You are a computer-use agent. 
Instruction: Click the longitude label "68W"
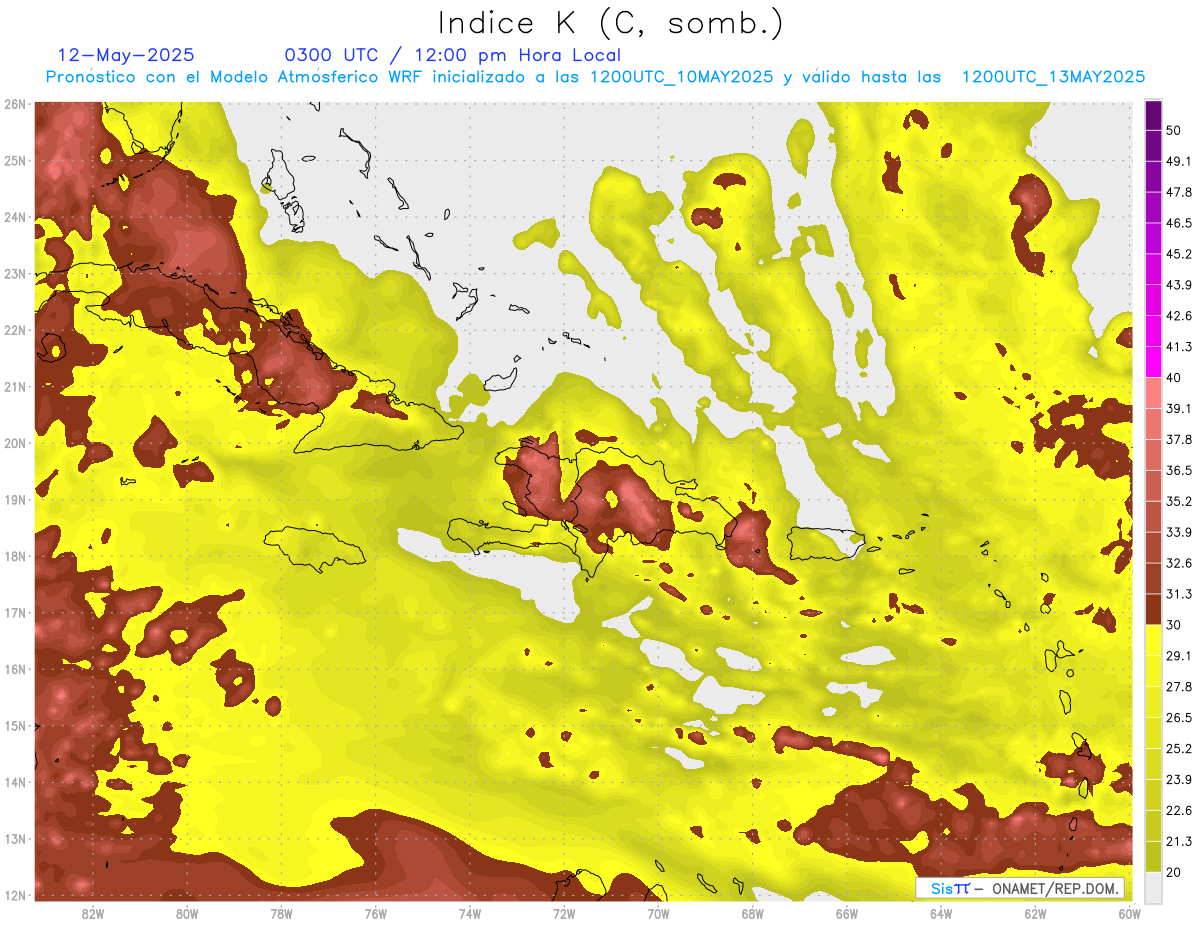tap(753, 914)
